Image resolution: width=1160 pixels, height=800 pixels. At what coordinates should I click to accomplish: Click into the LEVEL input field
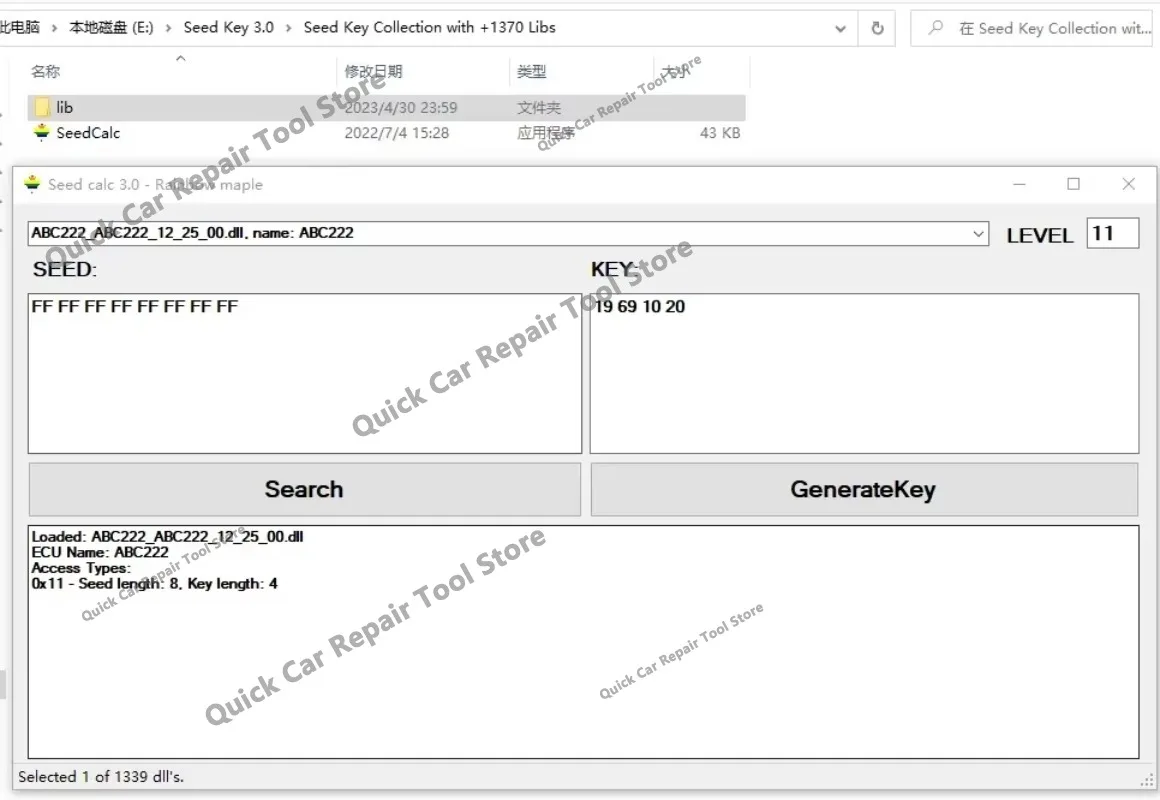(1112, 234)
